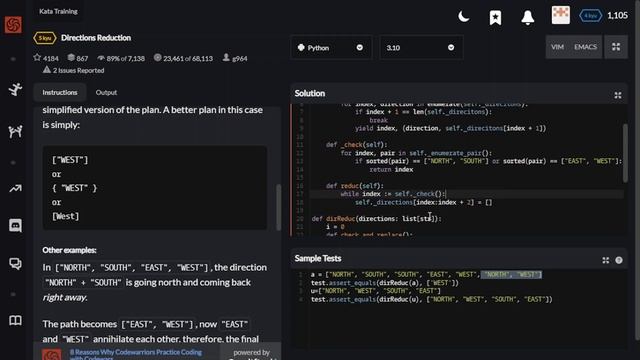
Task: Click the ["WEST"] code block line
Action: [x=70, y=160]
